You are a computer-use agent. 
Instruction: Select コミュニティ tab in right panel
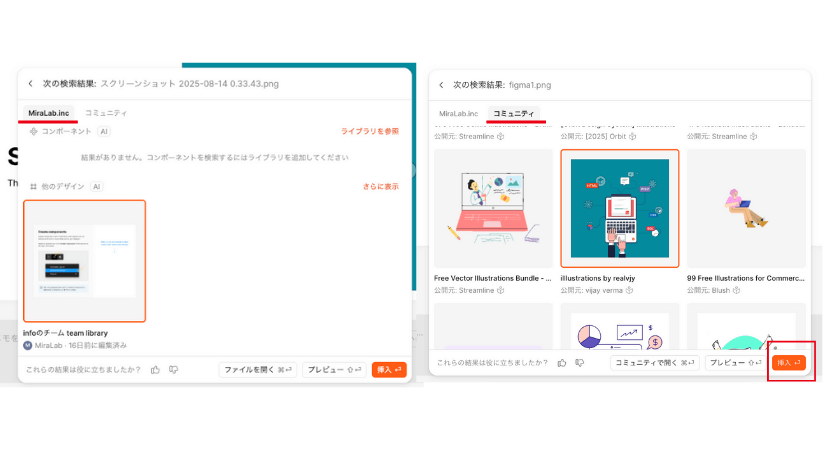[x=513, y=114]
